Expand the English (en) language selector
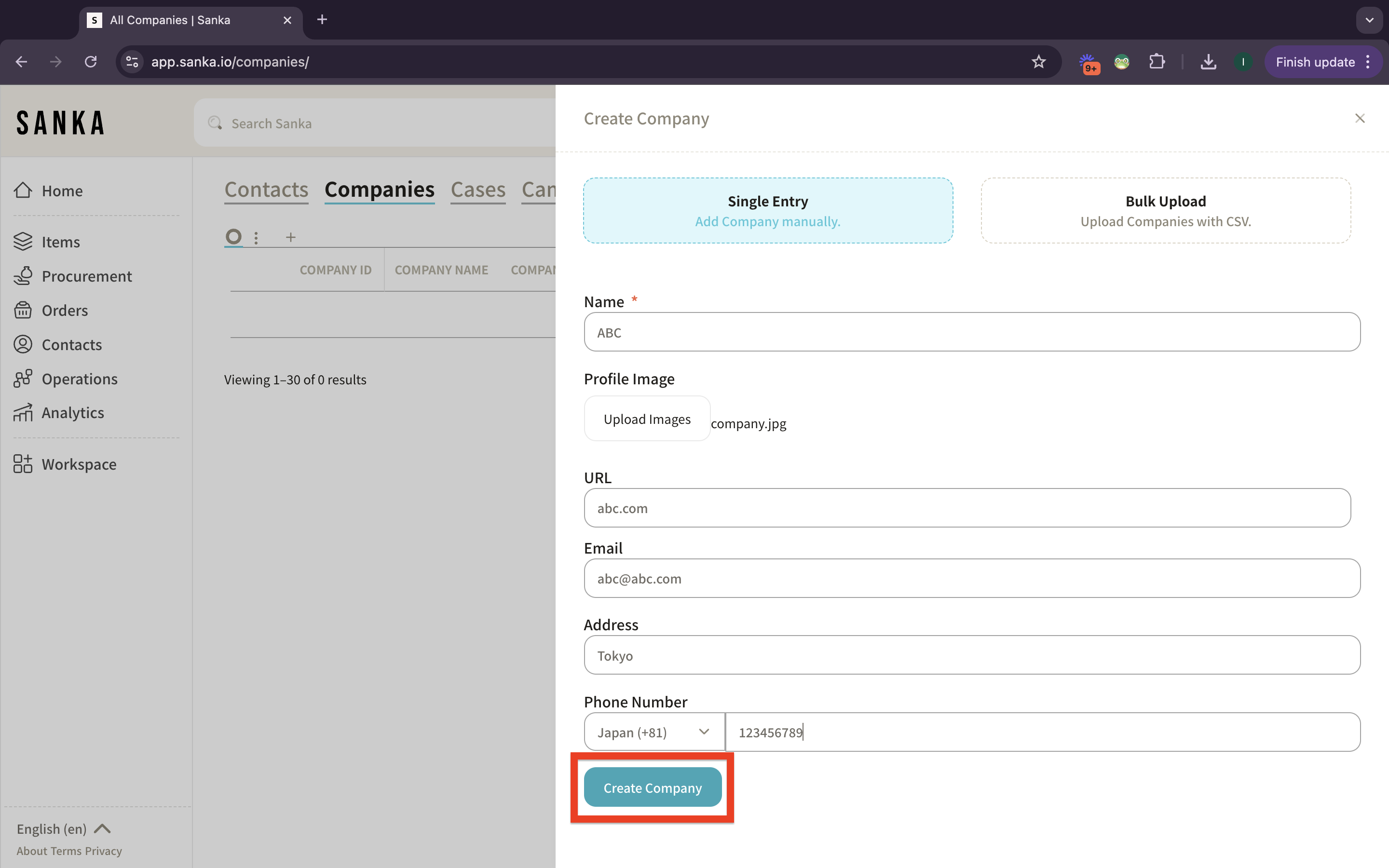The height and width of the screenshot is (868, 1389). (x=63, y=828)
